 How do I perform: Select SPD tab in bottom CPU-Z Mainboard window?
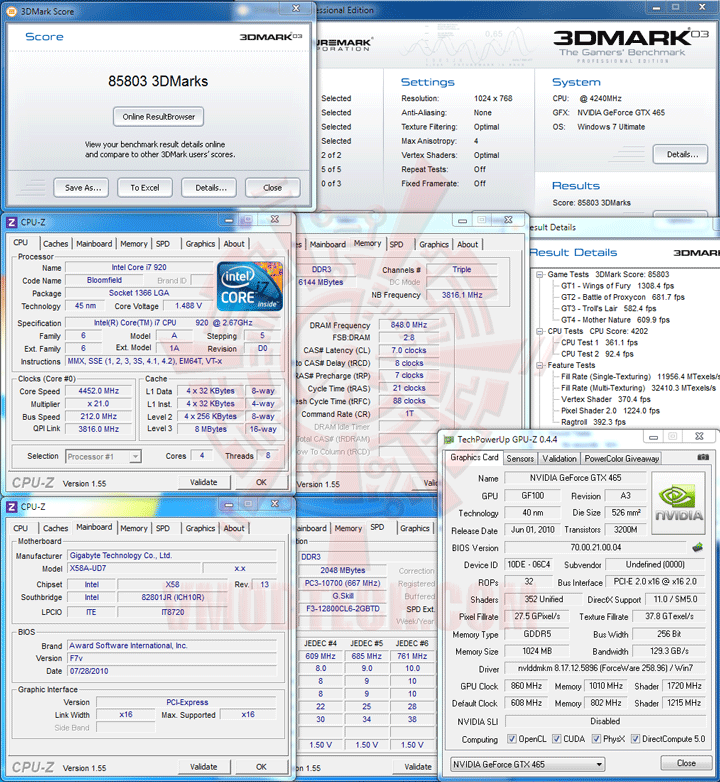pos(163,528)
